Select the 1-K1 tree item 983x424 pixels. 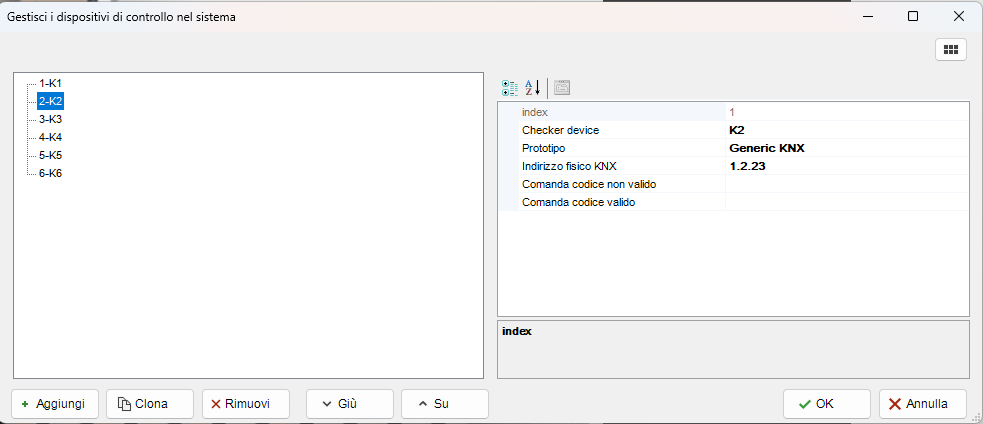pyautogui.click(x=51, y=83)
